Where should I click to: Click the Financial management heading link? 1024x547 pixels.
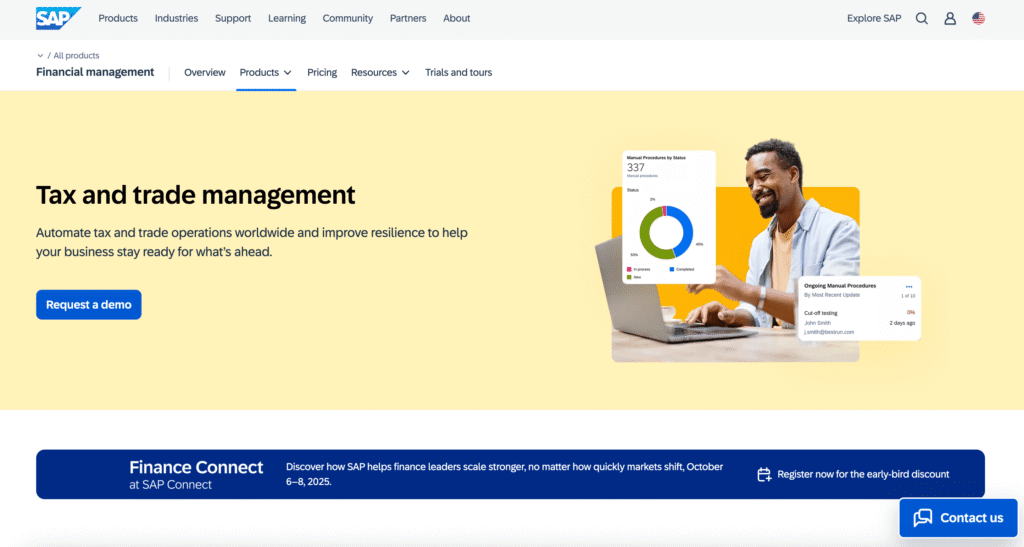coord(95,72)
